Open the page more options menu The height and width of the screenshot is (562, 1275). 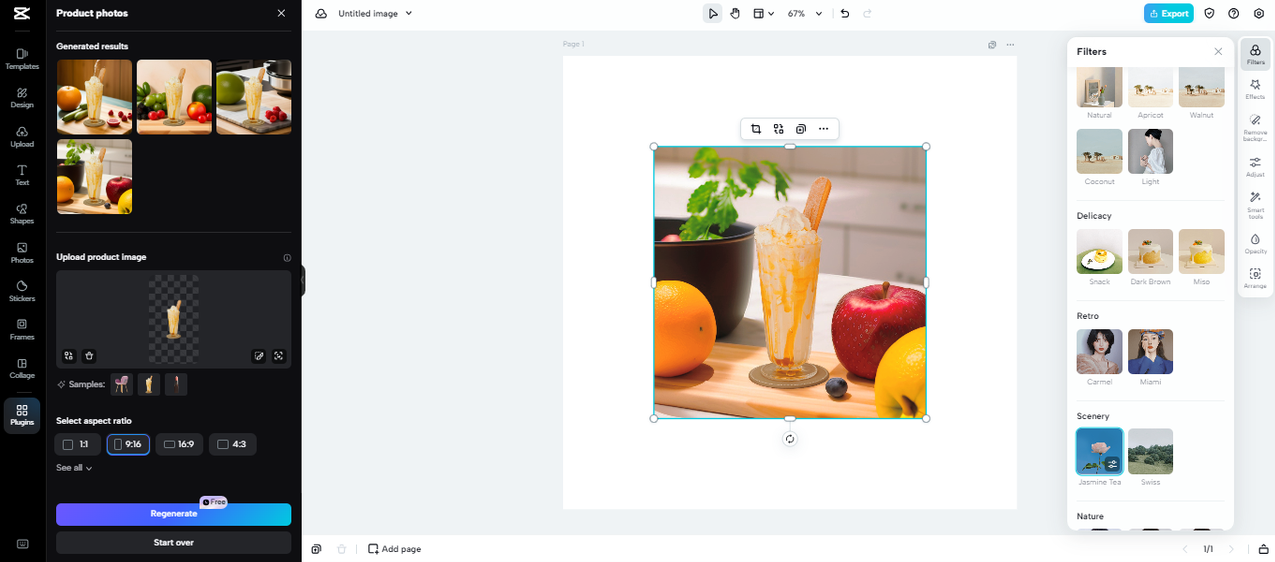tap(1010, 45)
